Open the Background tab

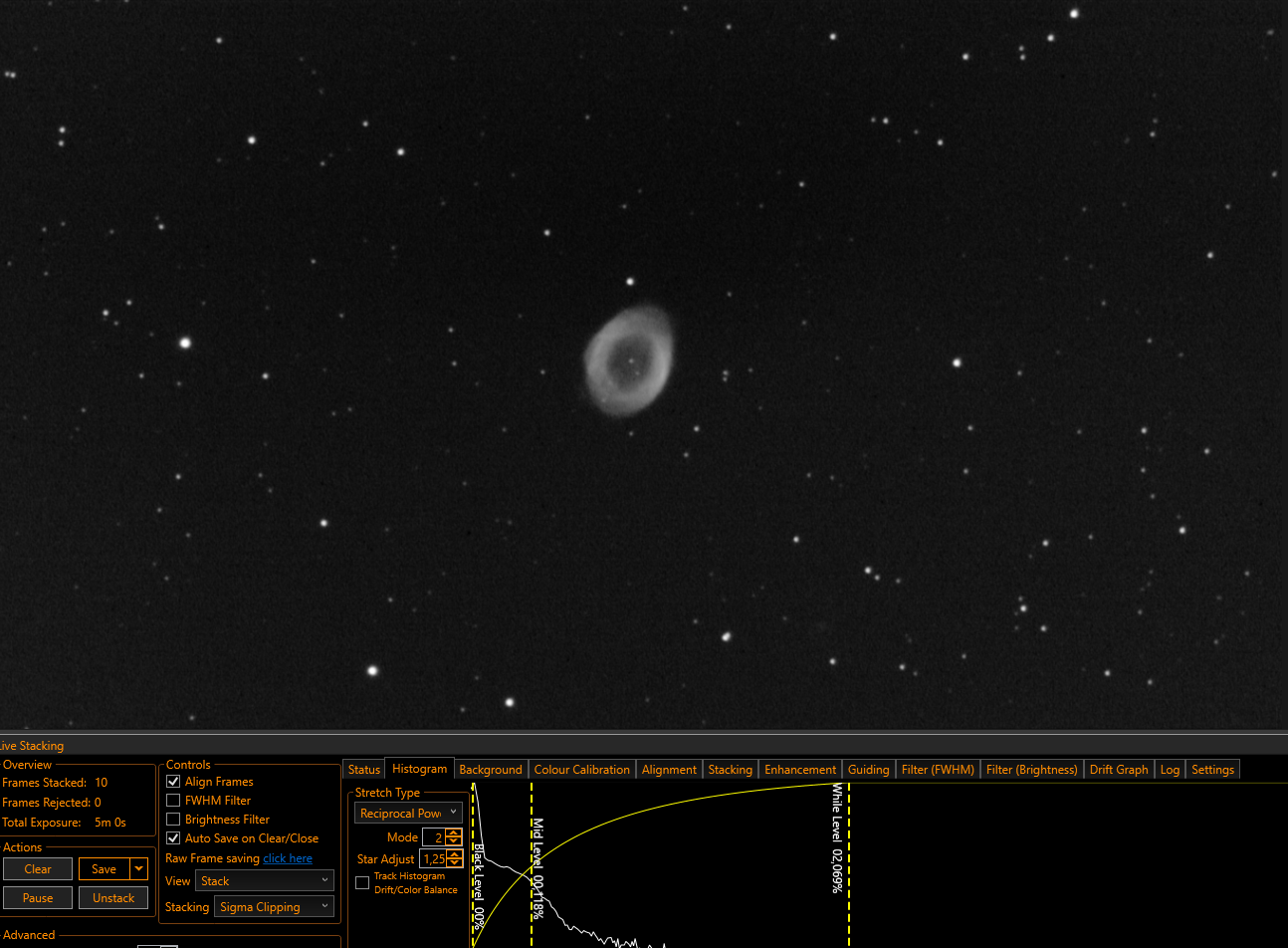pyautogui.click(x=491, y=770)
